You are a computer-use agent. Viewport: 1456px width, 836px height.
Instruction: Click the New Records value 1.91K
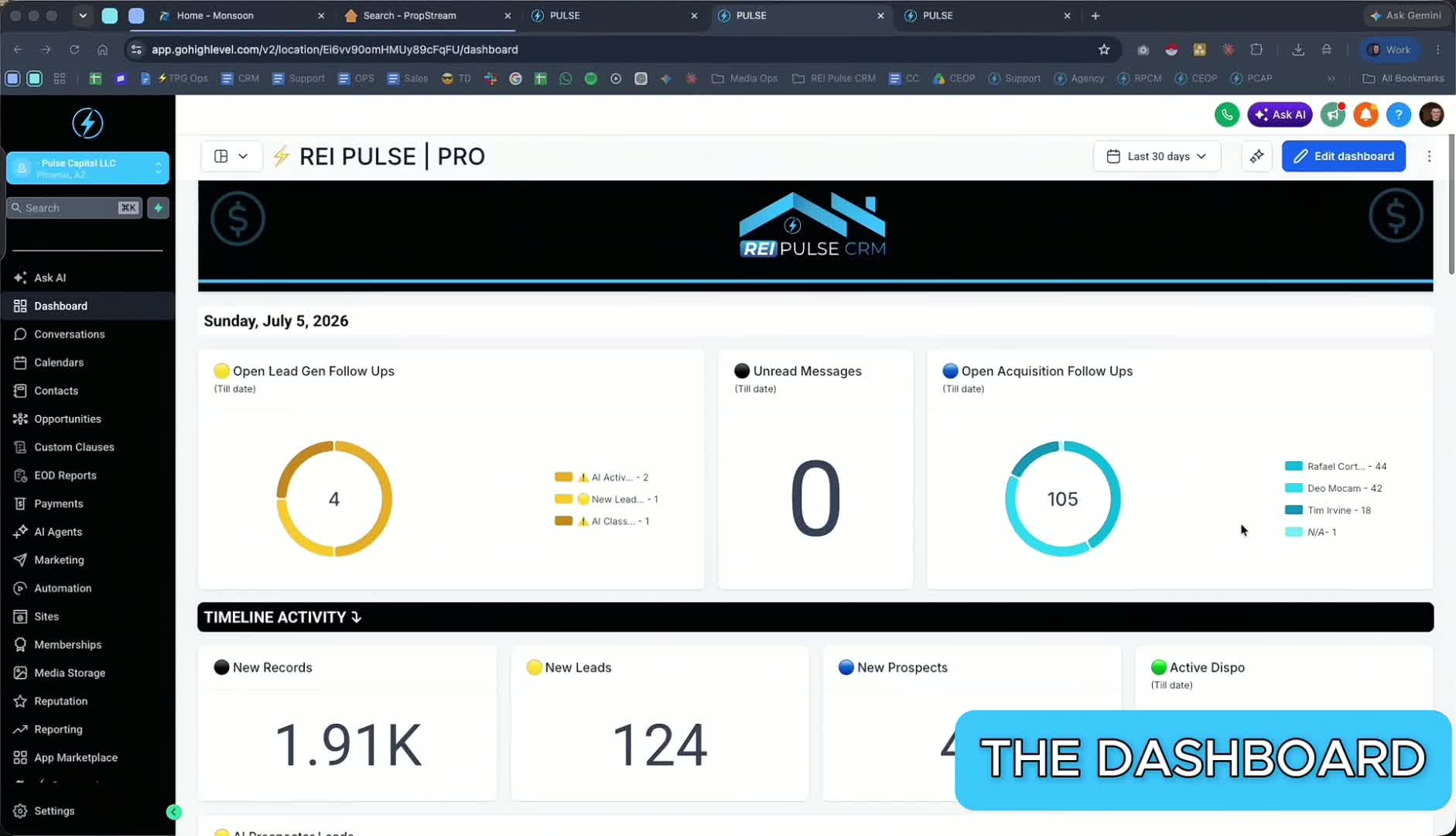coord(348,745)
